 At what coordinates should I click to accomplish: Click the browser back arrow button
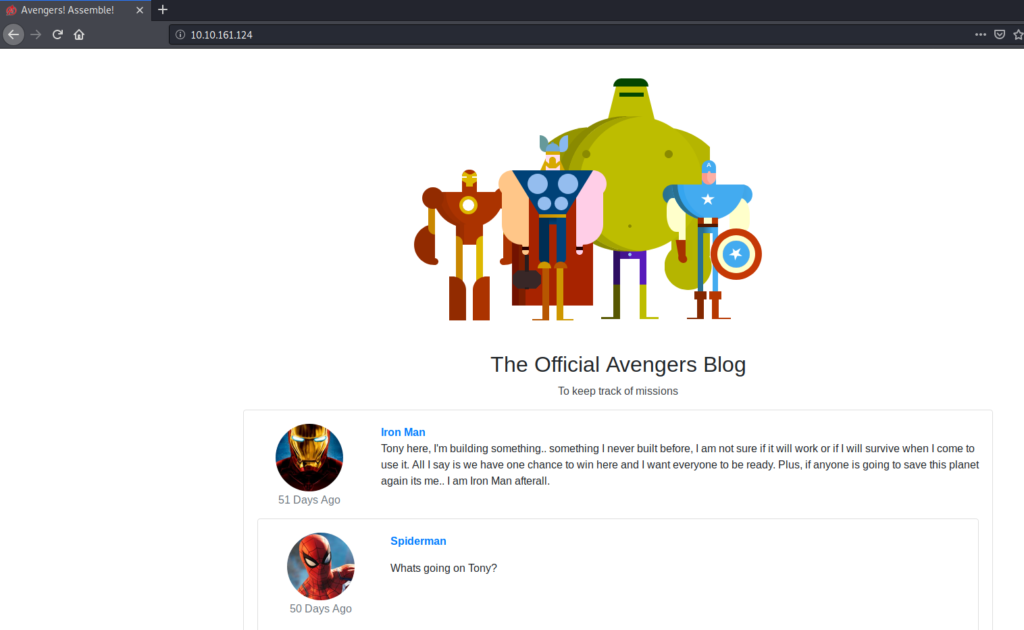pos(13,34)
